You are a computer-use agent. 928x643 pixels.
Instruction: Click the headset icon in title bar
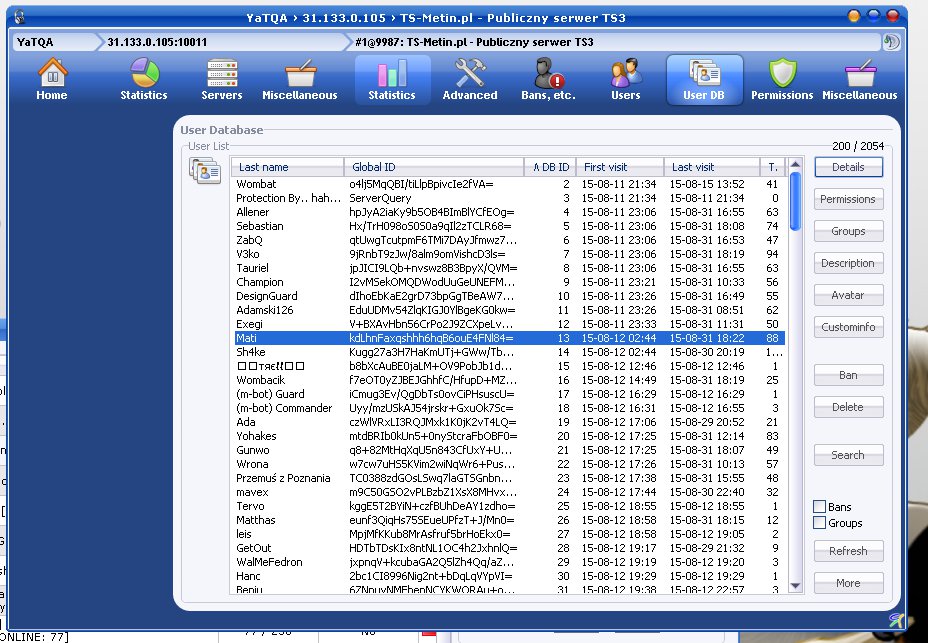pos(19,17)
